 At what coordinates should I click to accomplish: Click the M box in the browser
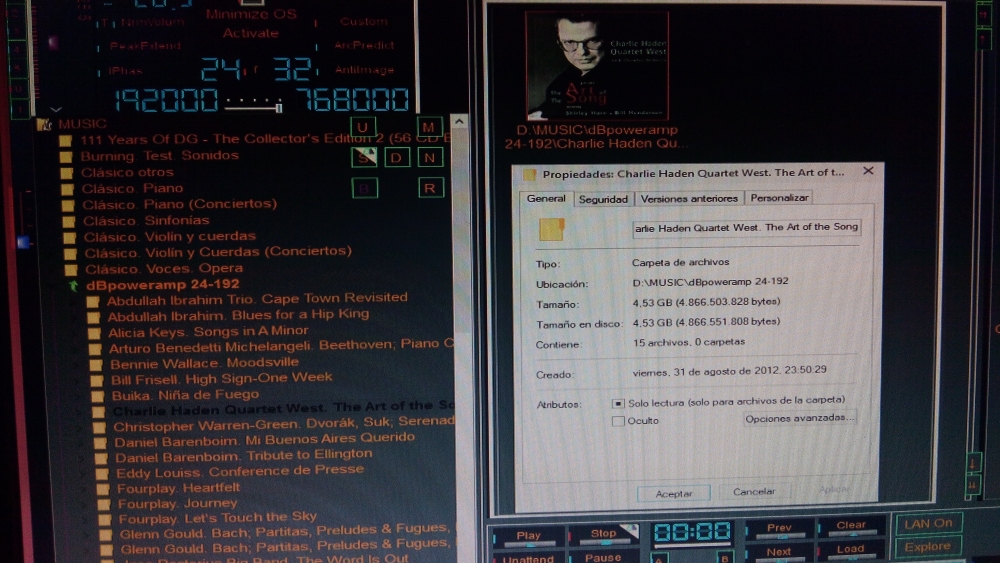click(x=429, y=126)
